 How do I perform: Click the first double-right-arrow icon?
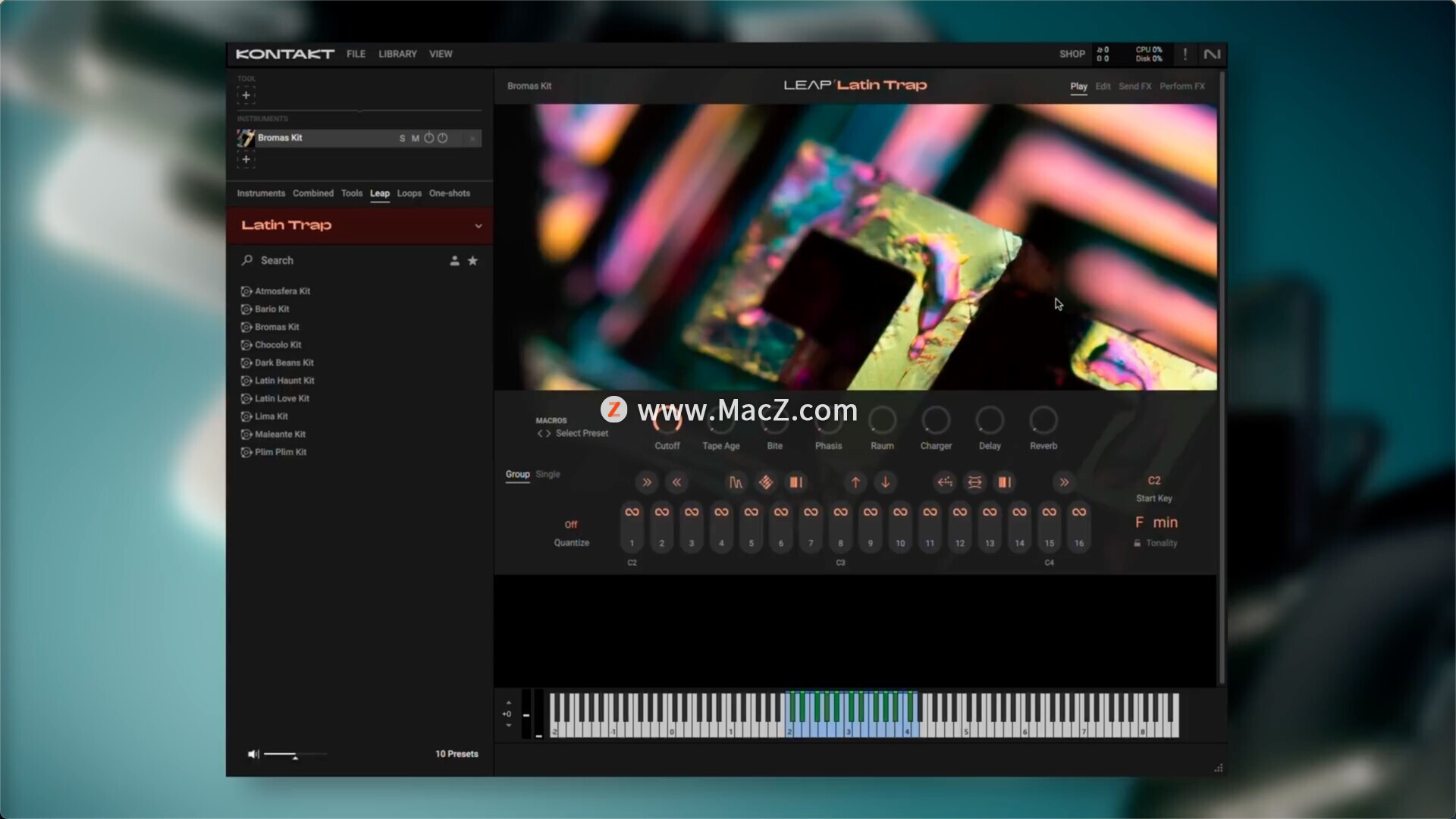pos(647,482)
